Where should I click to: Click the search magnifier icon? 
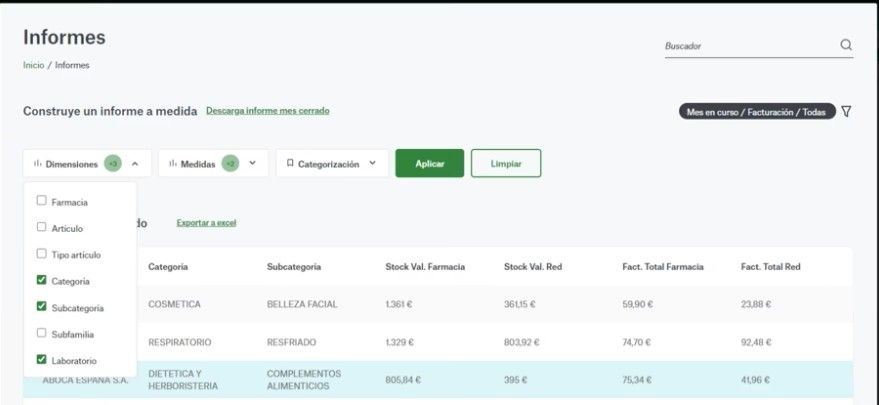[846, 45]
